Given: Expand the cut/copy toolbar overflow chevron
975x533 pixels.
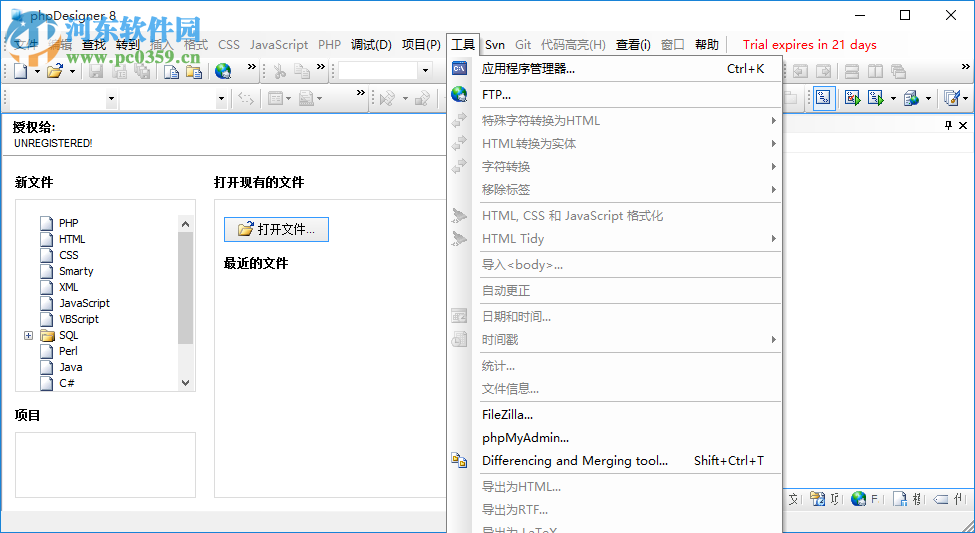Looking at the screenshot, I should pyautogui.click(x=321, y=67).
